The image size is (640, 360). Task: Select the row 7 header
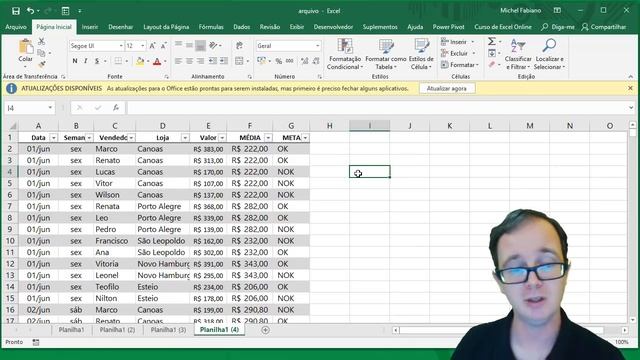9,207
